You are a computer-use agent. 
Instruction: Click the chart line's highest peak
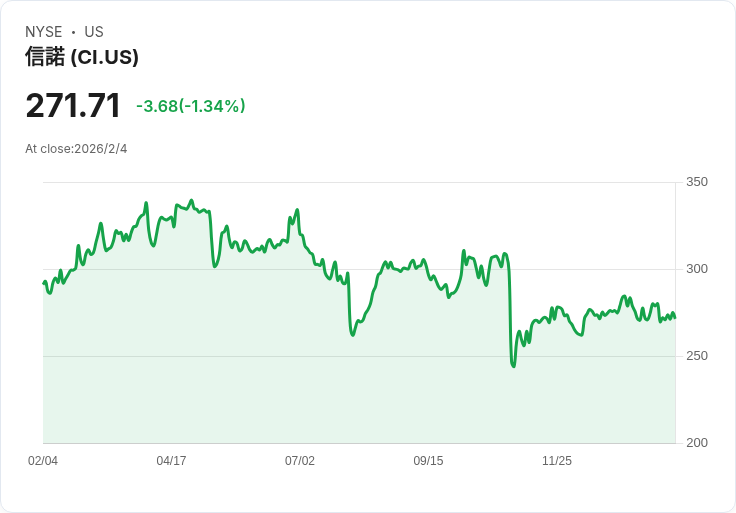click(x=191, y=200)
